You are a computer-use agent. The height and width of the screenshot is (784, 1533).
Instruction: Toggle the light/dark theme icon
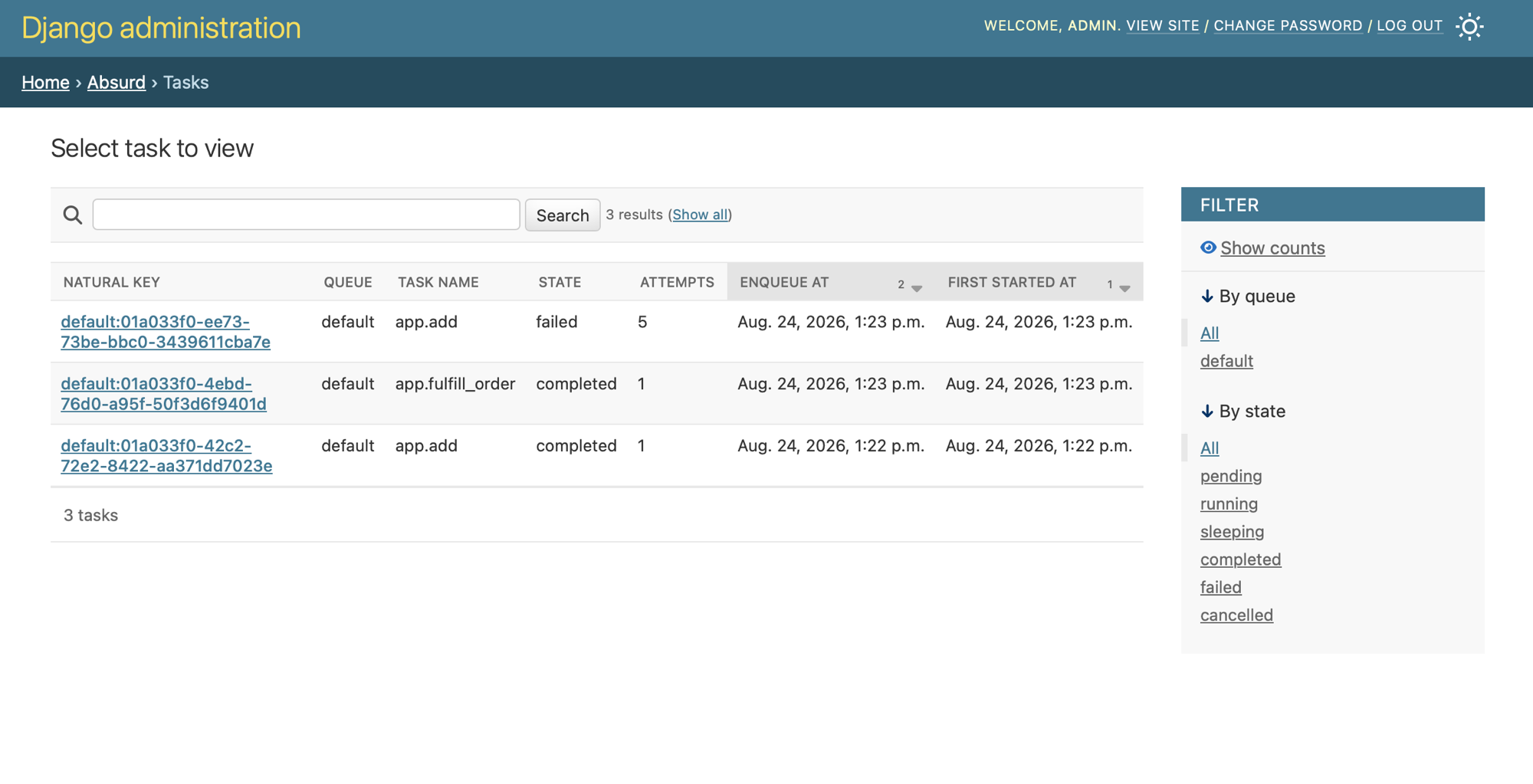tap(1469, 27)
